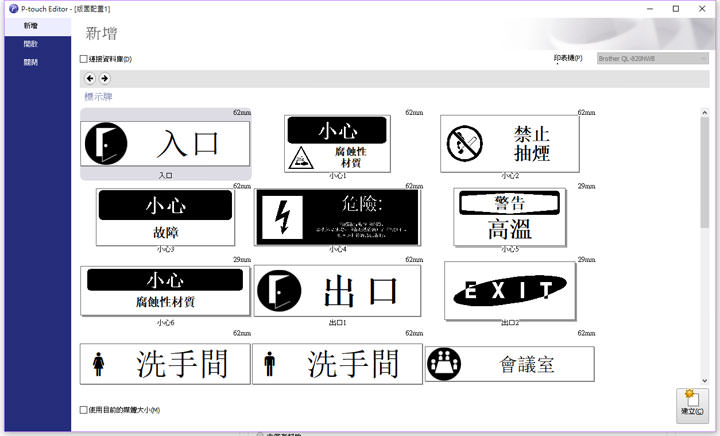The height and width of the screenshot is (436, 720).
Task: Pick the 出口 exit door template
Action: coord(337,290)
